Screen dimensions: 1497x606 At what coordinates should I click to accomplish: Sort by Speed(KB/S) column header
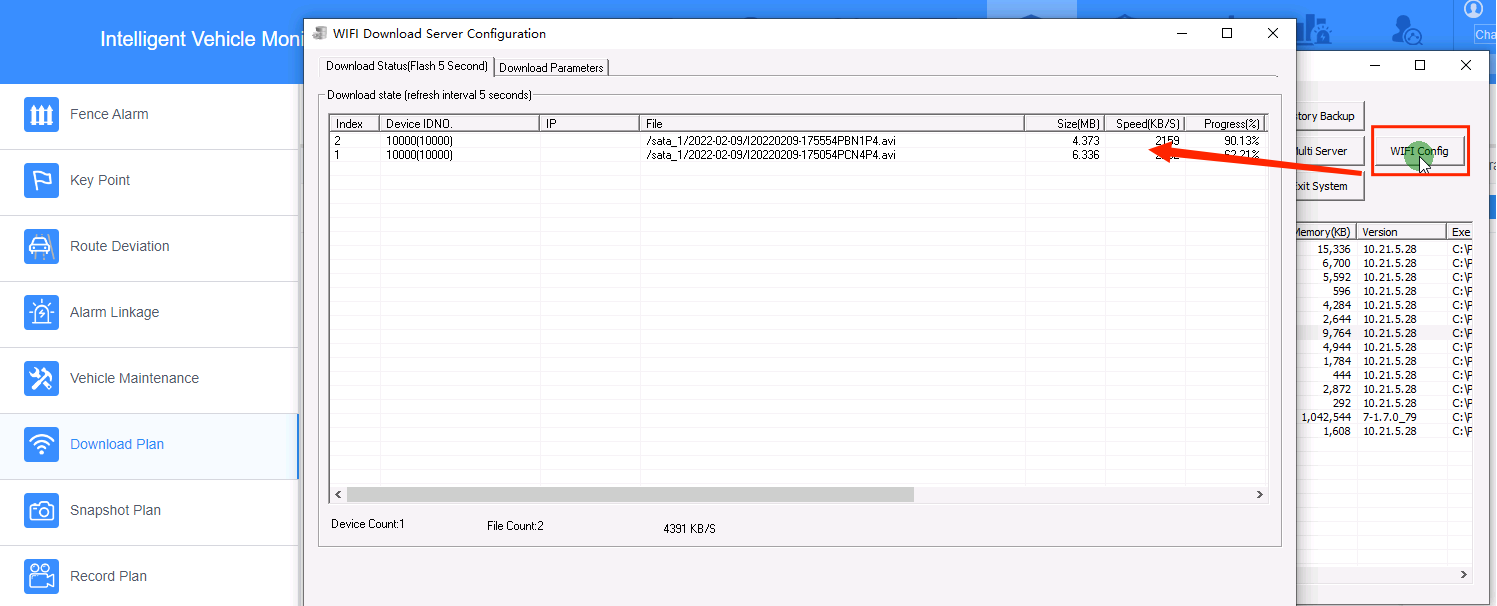1145,123
